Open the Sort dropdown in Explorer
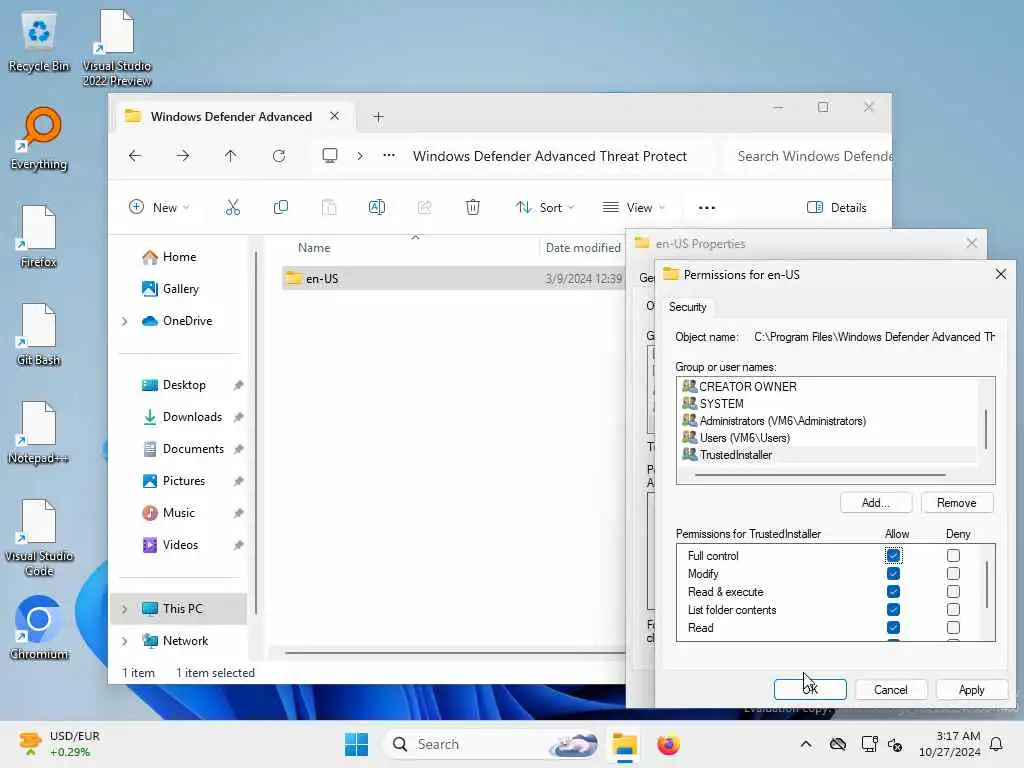Image resolution: width=1024 pixels, height=768 pixels. [x=545, y=208]
